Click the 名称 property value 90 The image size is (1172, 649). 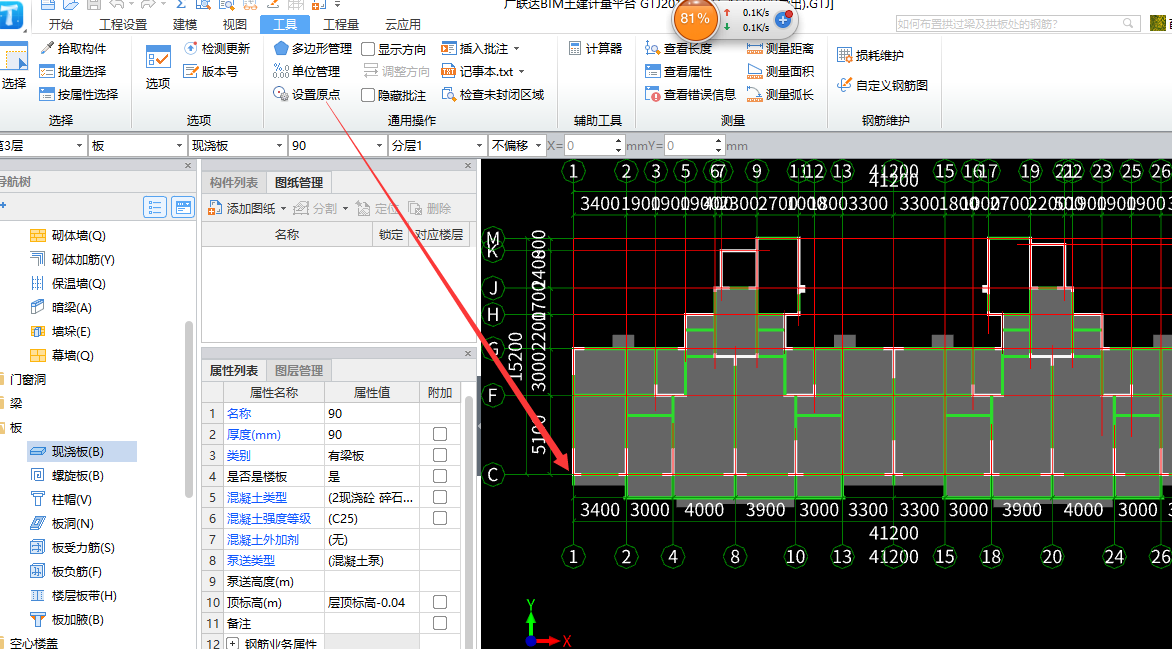371,413
